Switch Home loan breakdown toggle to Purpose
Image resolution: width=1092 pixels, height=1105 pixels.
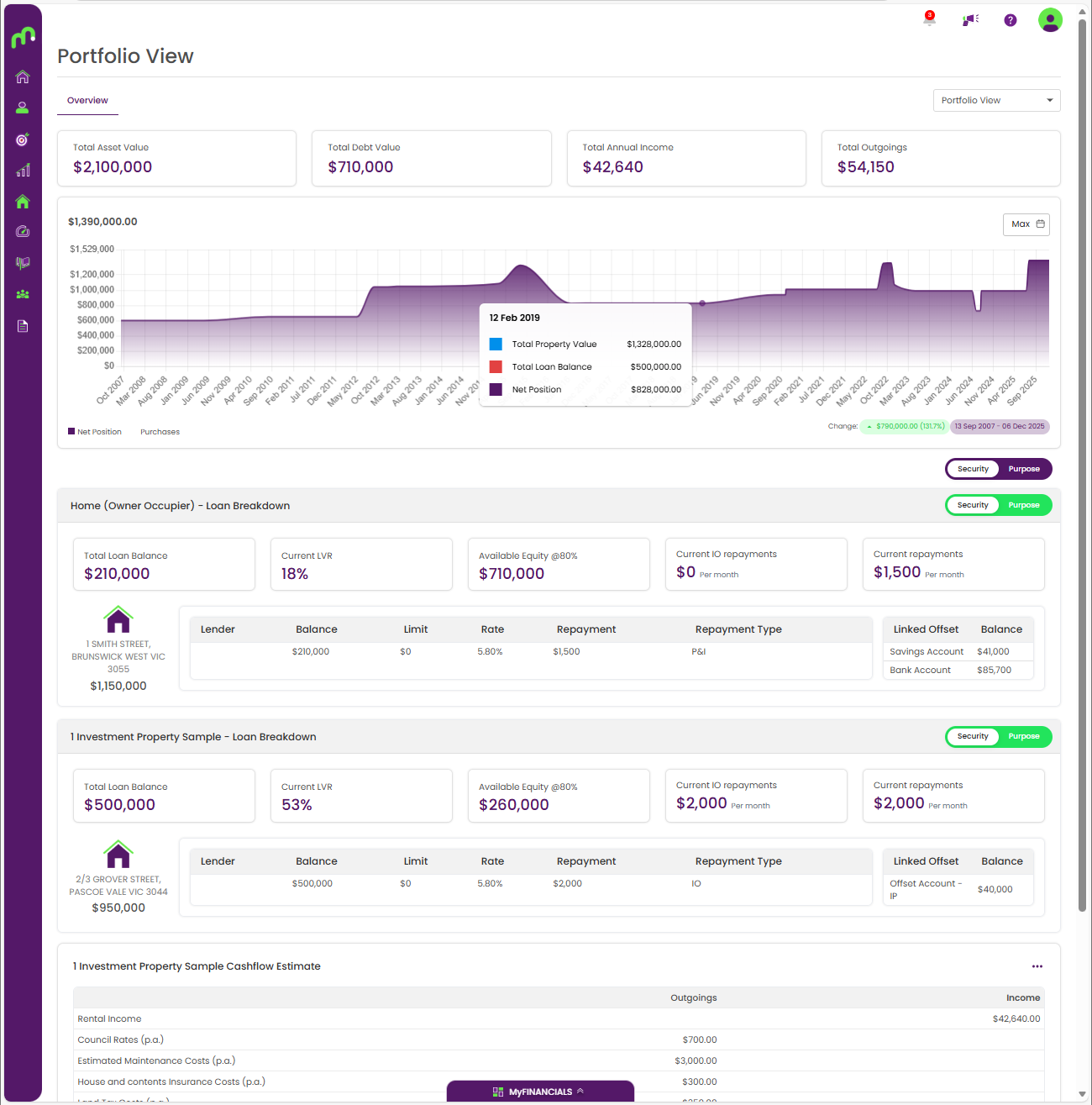[1024, 505]
